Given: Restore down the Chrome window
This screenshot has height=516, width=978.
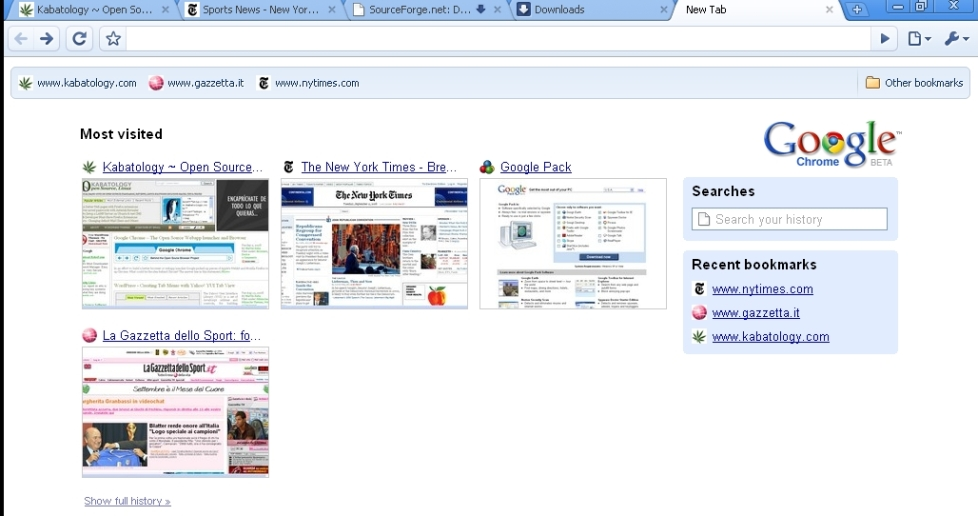Looking at the screenshot, I should (921, 7).
